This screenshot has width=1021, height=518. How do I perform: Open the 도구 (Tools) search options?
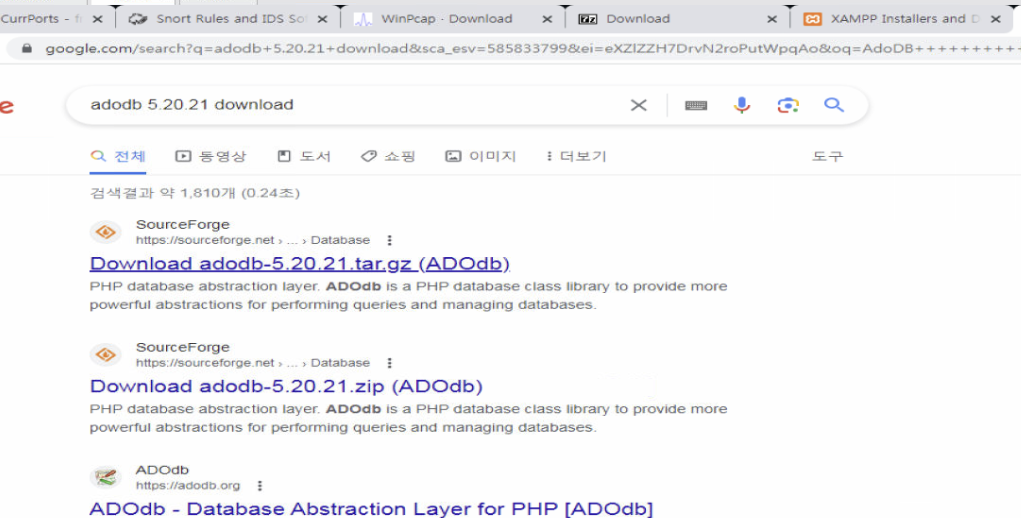point(827,156)
